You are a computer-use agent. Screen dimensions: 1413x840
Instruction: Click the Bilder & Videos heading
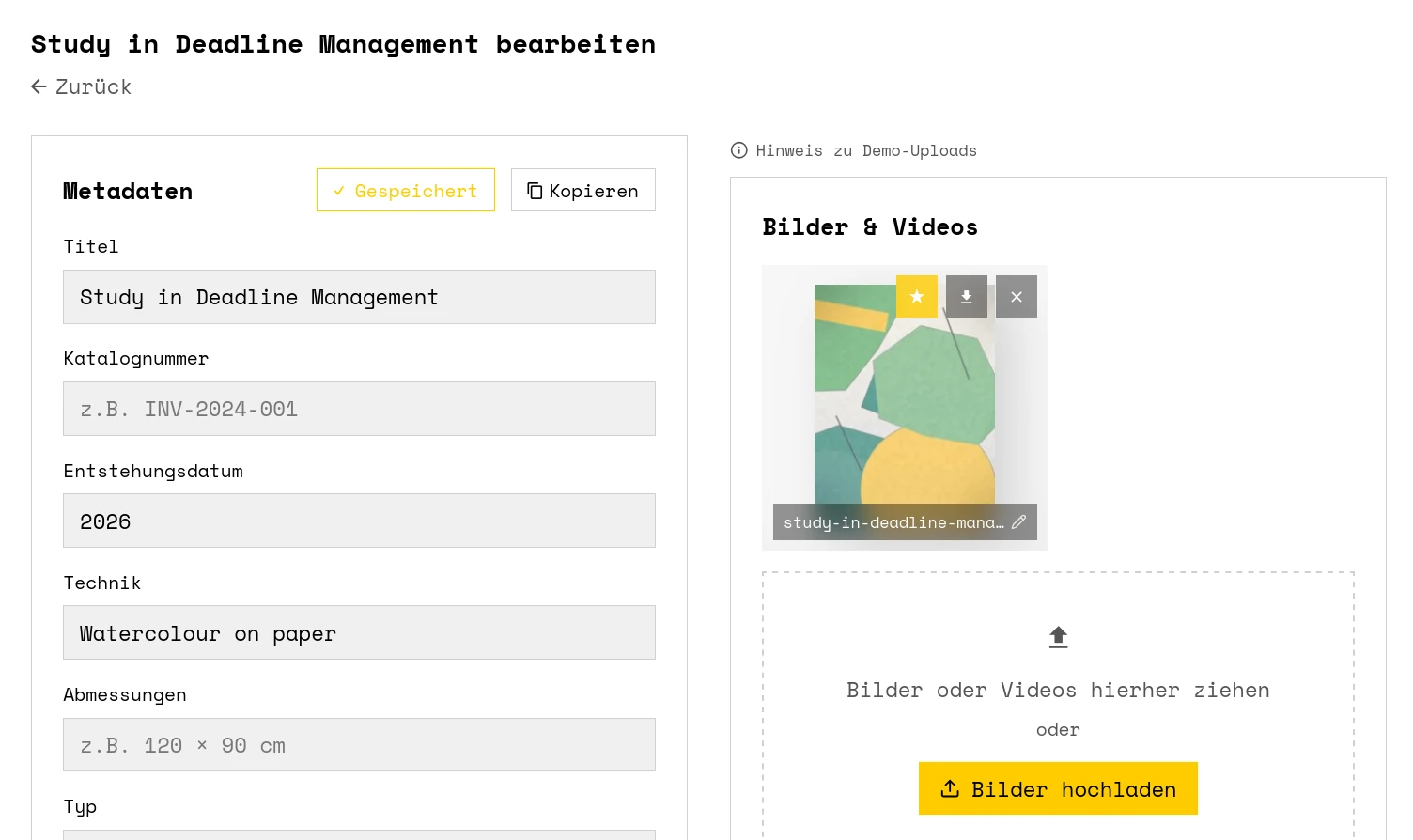tap(870, 226)
